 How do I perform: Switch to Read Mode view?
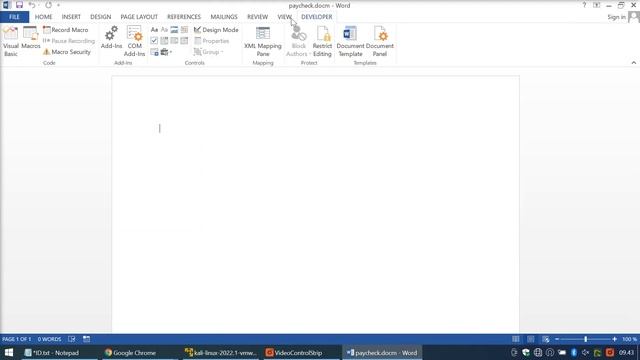(516, 339)
